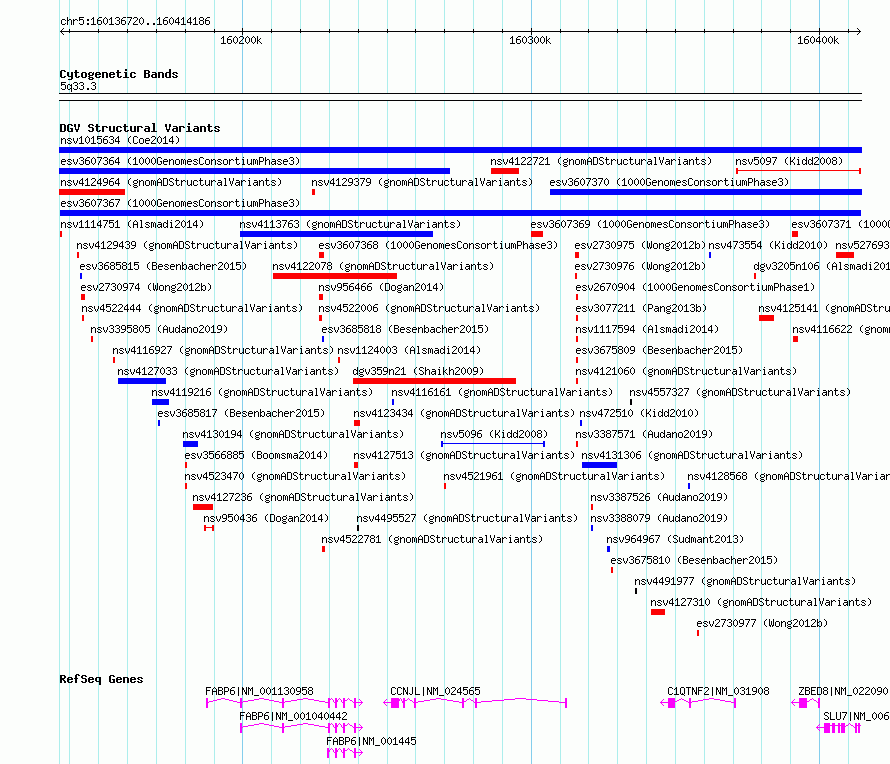Open nsv4523470 gnomAD variant

295,476
